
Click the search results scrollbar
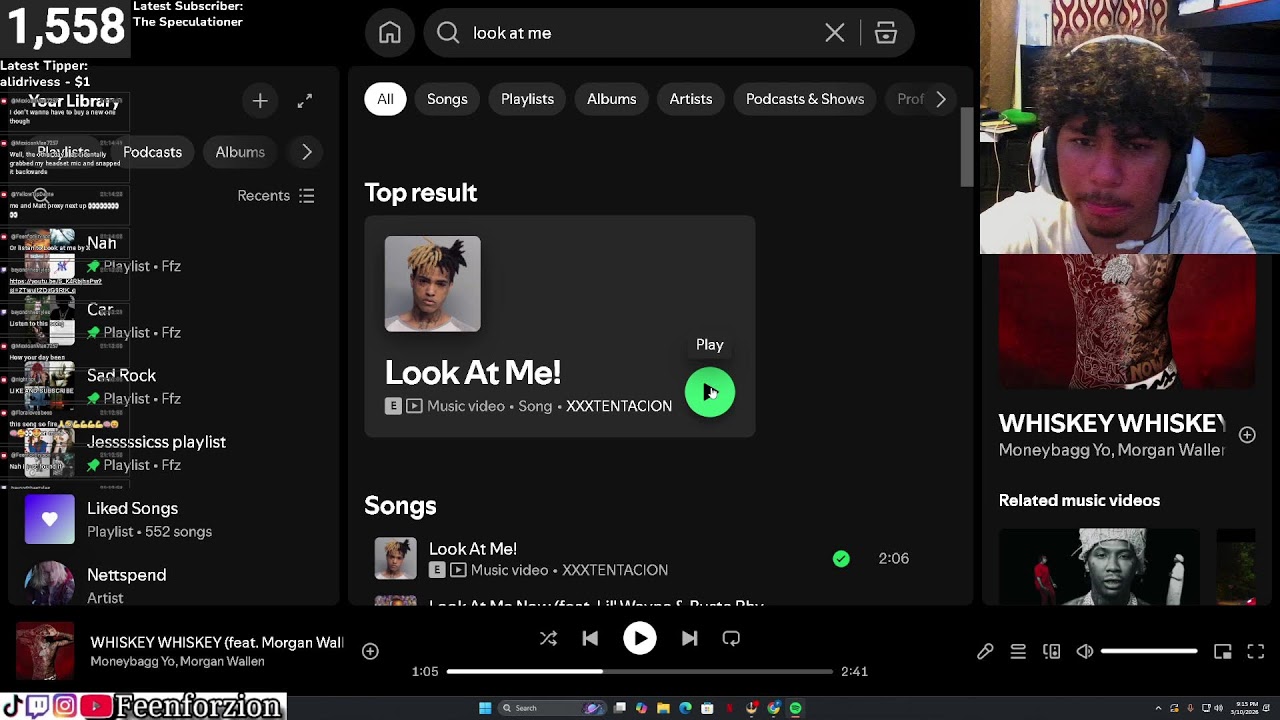pyautogui.click(x=967, y=146)
